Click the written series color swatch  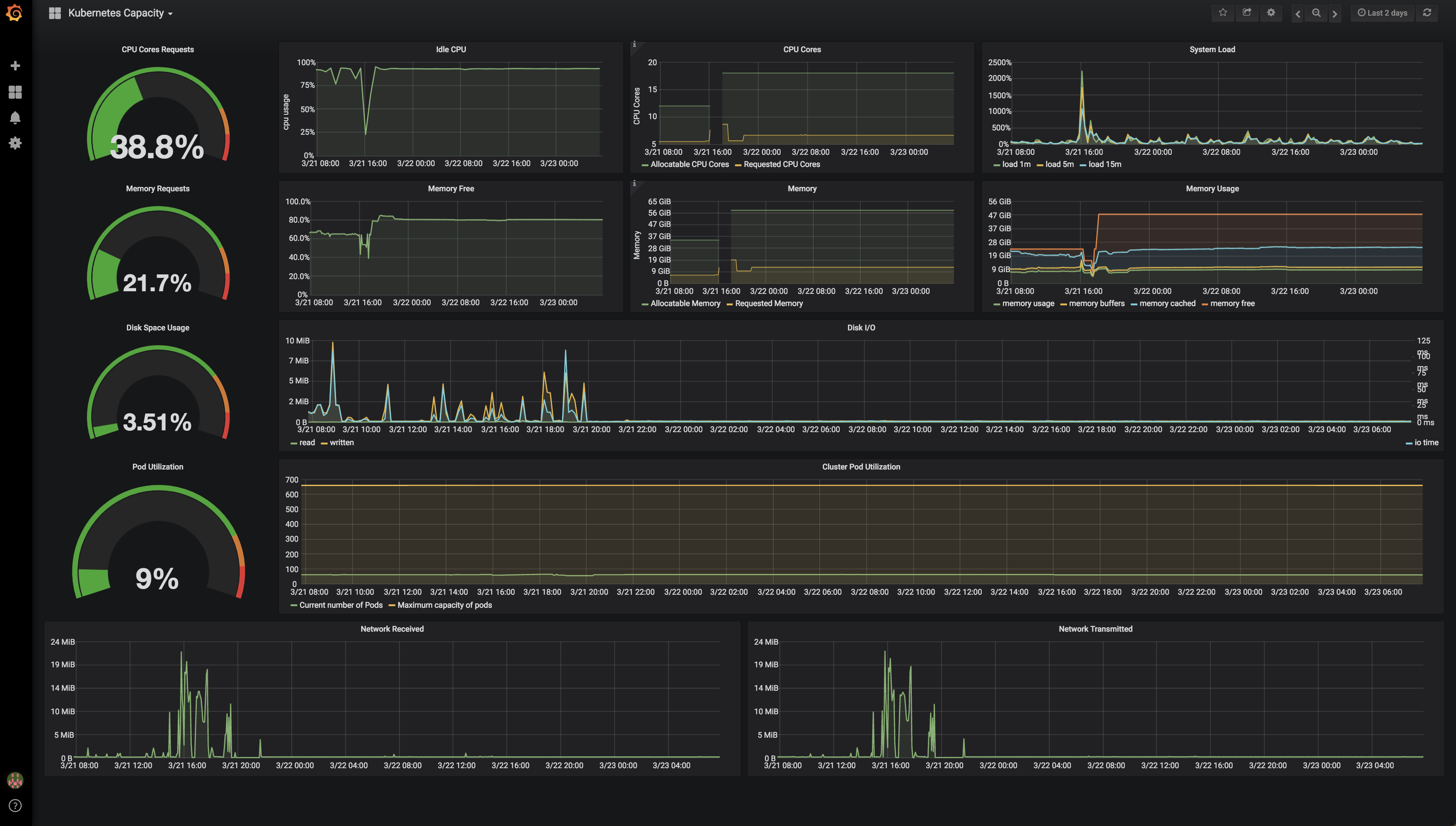324,443
